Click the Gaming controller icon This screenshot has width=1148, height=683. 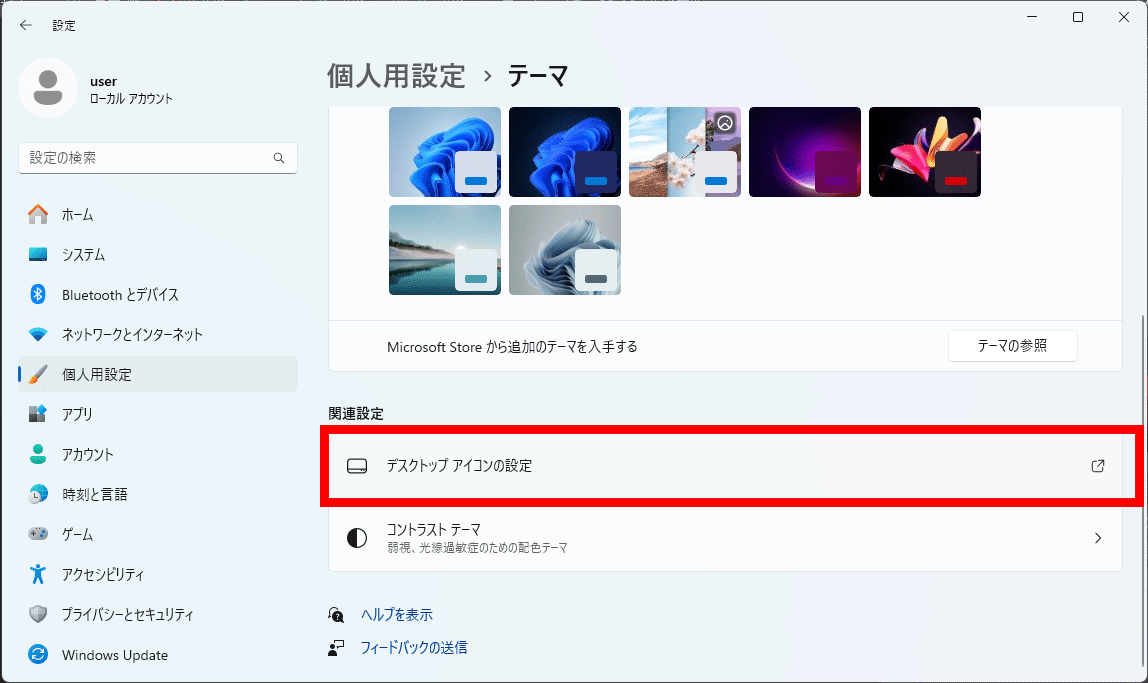[x=38, y=534]
